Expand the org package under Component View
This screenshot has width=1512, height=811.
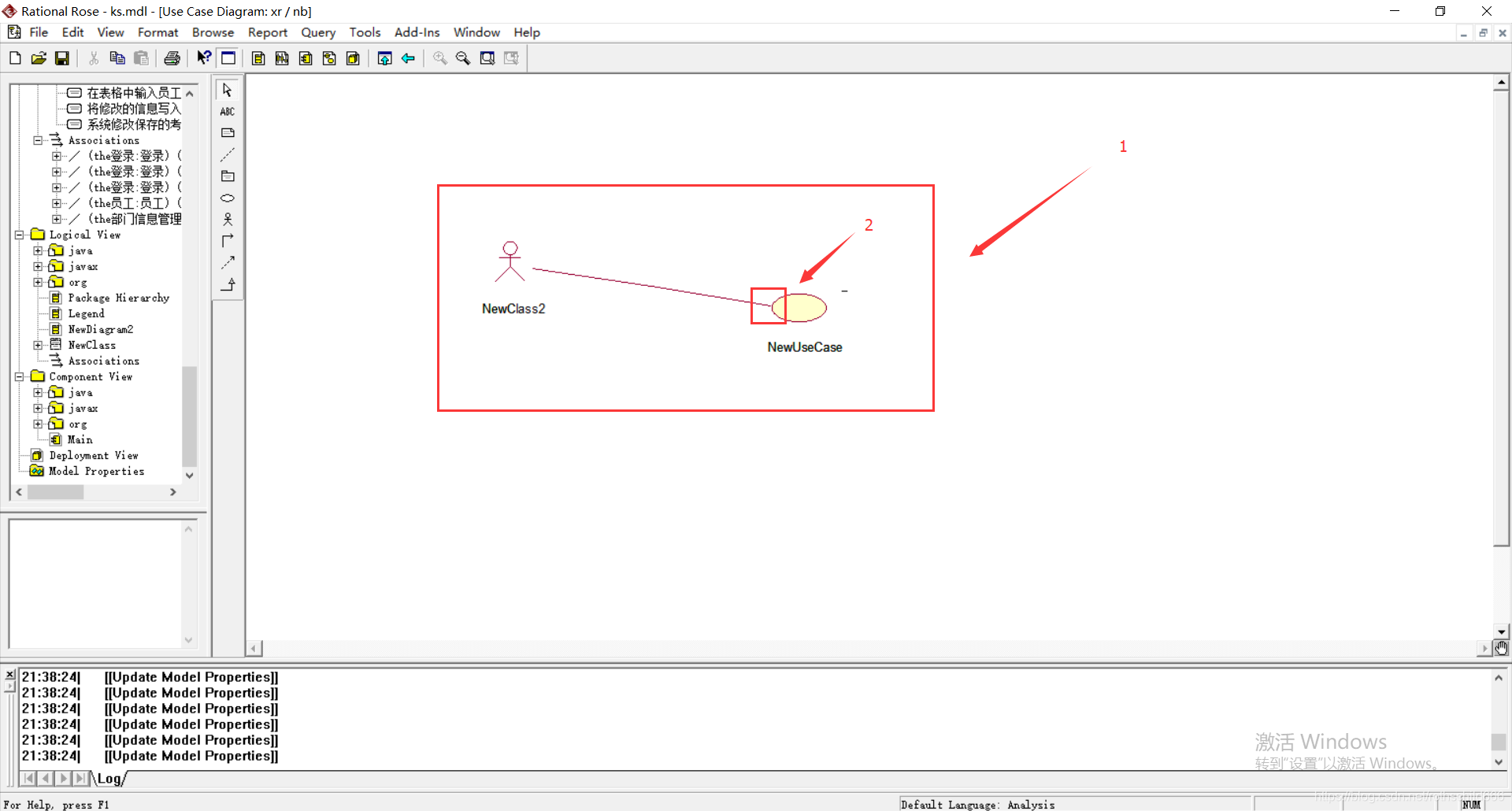point(38,424)
